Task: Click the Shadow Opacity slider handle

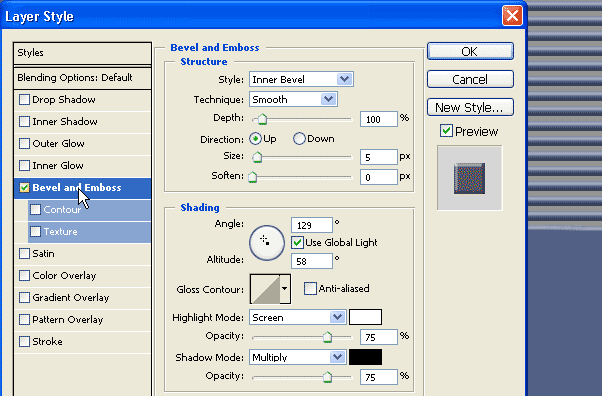Action: pos(327,377)
